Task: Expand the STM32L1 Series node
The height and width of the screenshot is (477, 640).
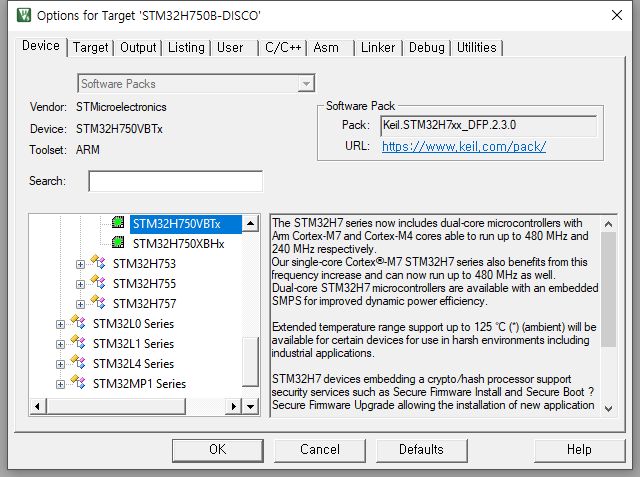Action: coord(60,344)
